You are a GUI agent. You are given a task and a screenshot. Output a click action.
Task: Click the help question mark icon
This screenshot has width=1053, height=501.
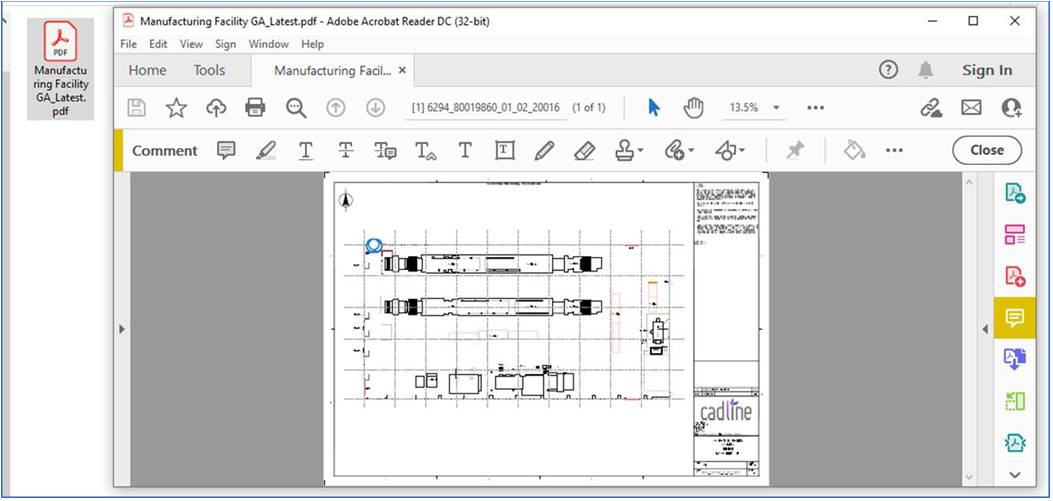click(x=888, y=70)
